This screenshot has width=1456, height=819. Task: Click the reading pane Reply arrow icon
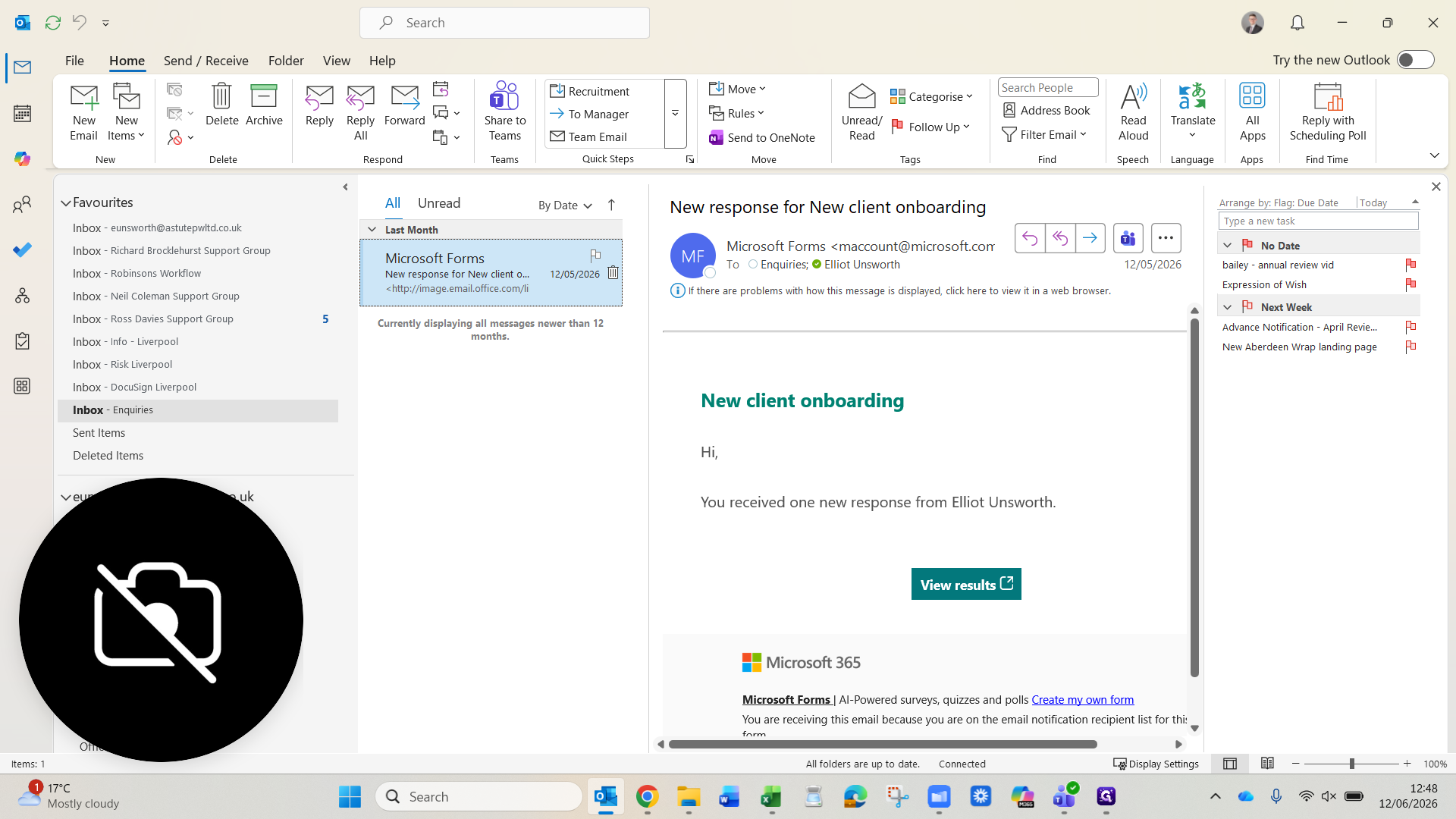[x=1030, y=238]
